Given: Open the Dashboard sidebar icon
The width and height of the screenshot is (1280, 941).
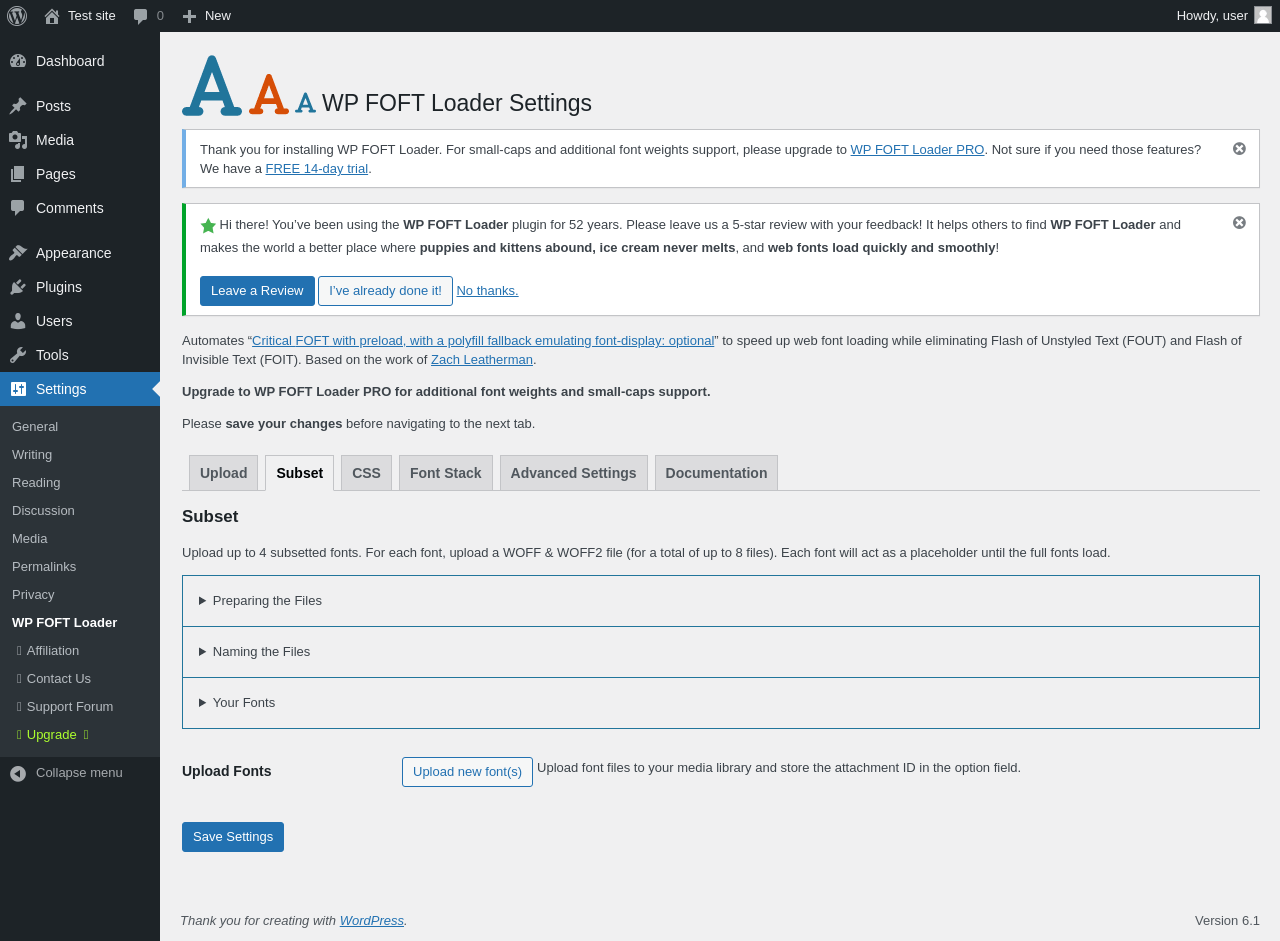Looking at the screenshot, I should click(x=18, y=61).
